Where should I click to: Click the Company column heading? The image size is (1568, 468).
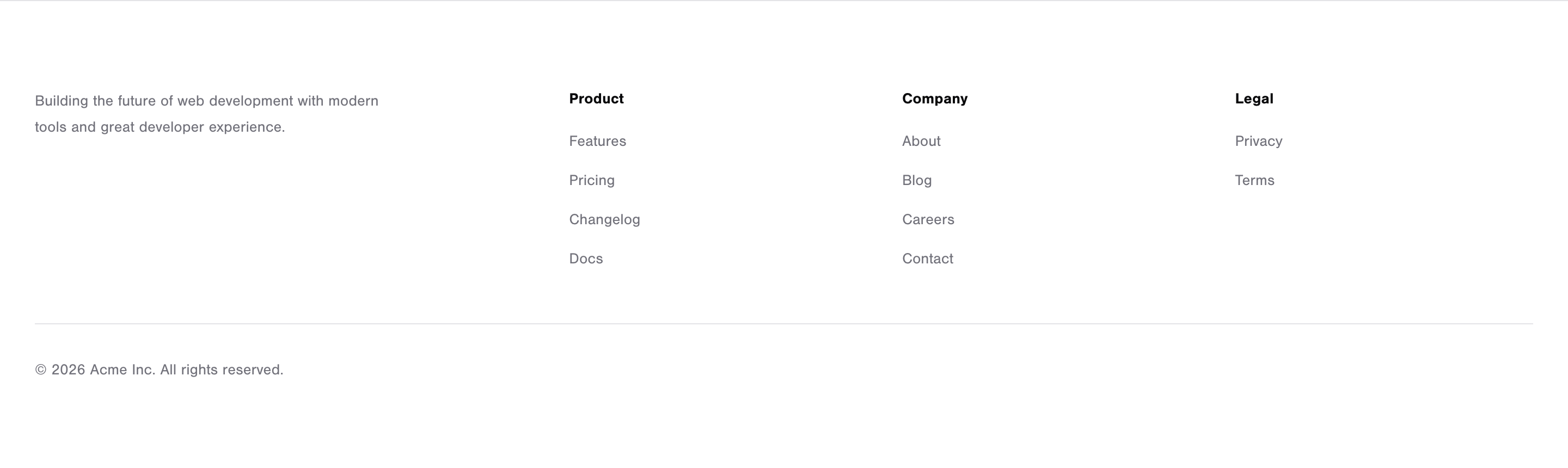(935, 98)
